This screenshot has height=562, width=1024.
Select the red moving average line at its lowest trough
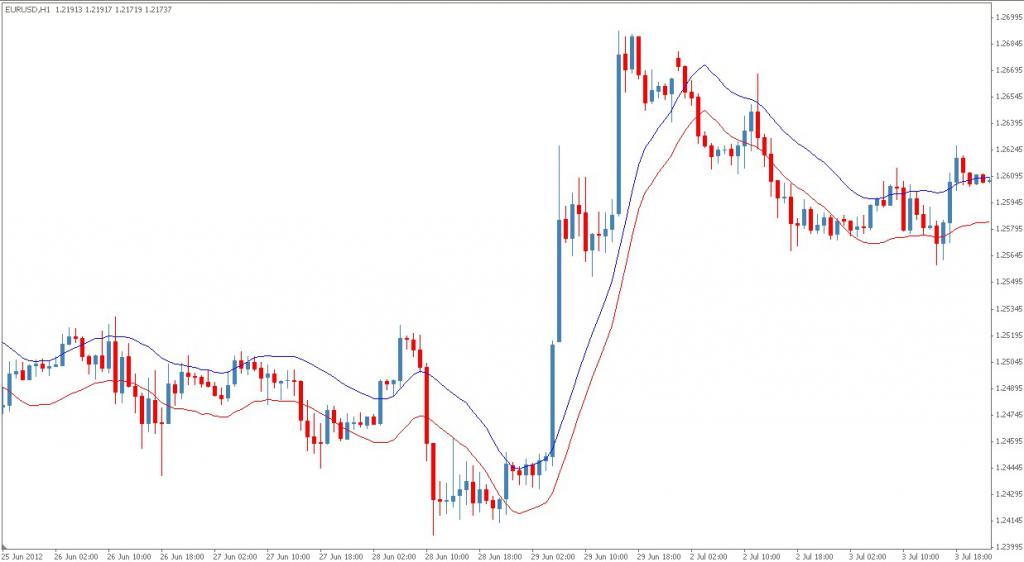pos(519,512)
